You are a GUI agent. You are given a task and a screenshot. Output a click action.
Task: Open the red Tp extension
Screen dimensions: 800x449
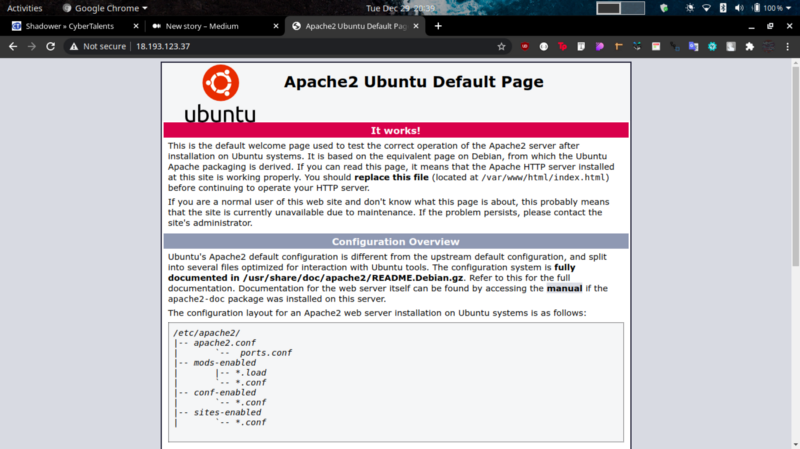pyautogui.click(x=562, y=46)
